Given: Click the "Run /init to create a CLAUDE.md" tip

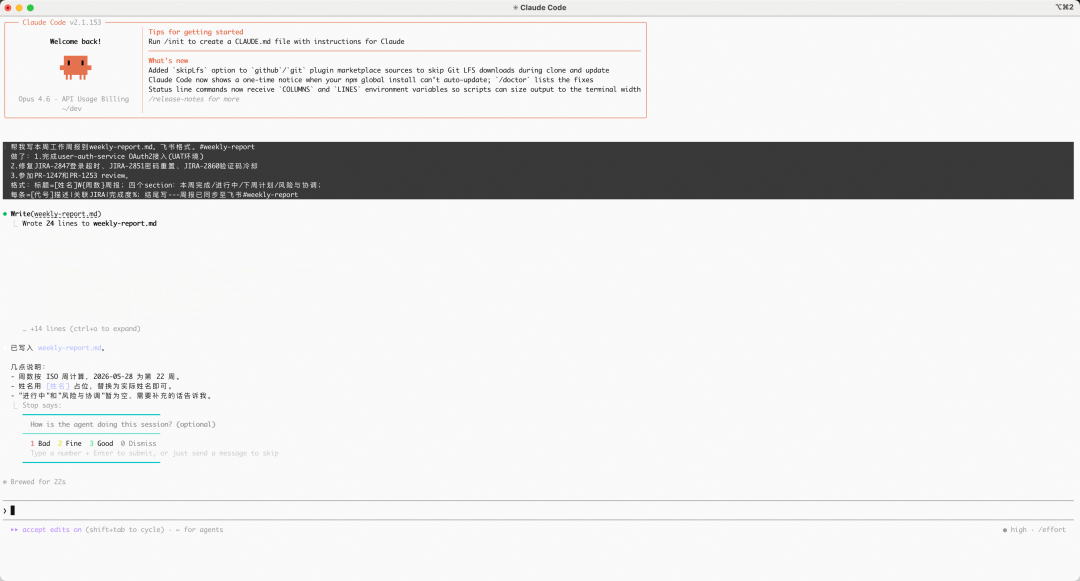Looking at the screenshot, I should point(276,41).
